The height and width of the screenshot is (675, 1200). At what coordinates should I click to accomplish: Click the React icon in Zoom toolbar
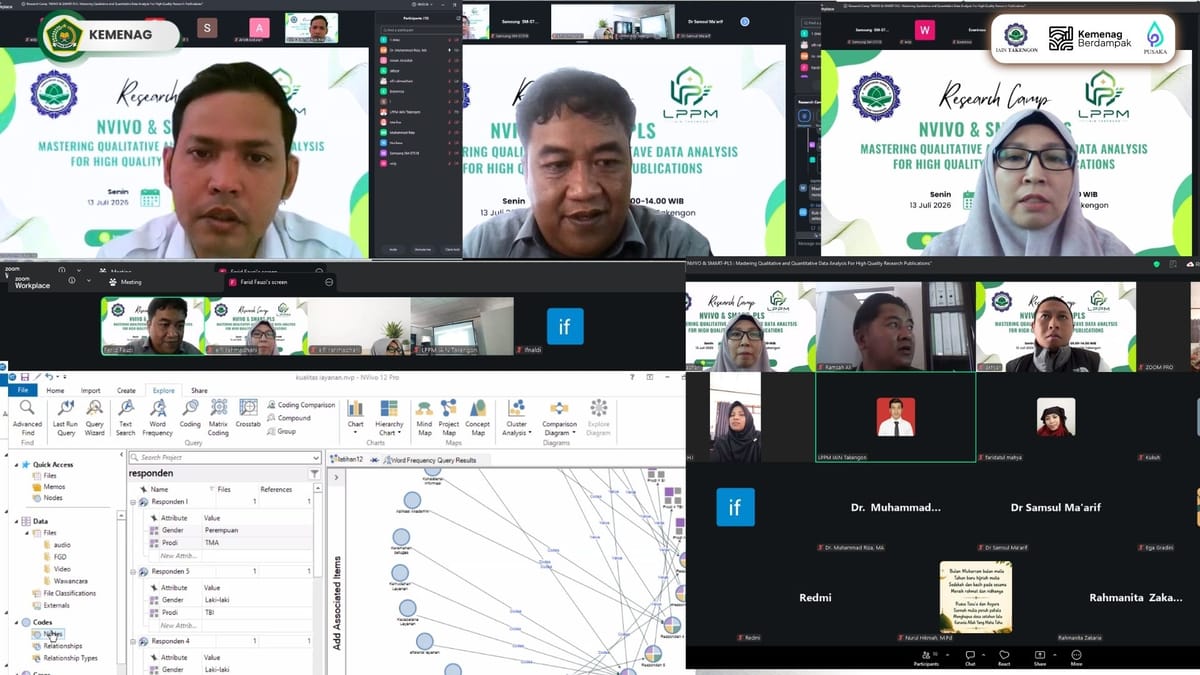[1004, 657]
